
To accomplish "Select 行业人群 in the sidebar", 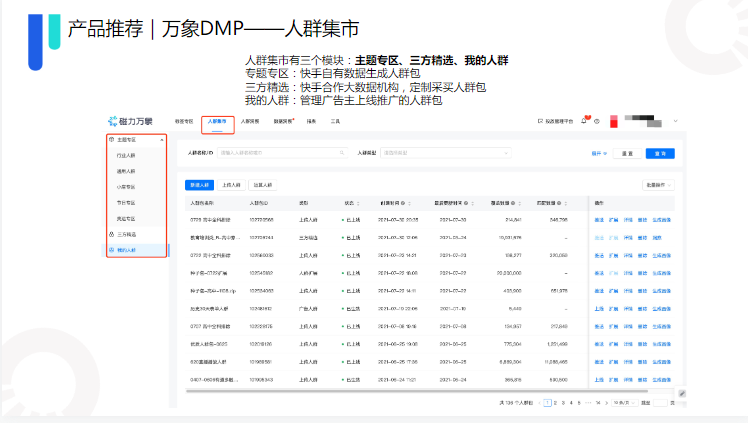I will tap(126, 155).
